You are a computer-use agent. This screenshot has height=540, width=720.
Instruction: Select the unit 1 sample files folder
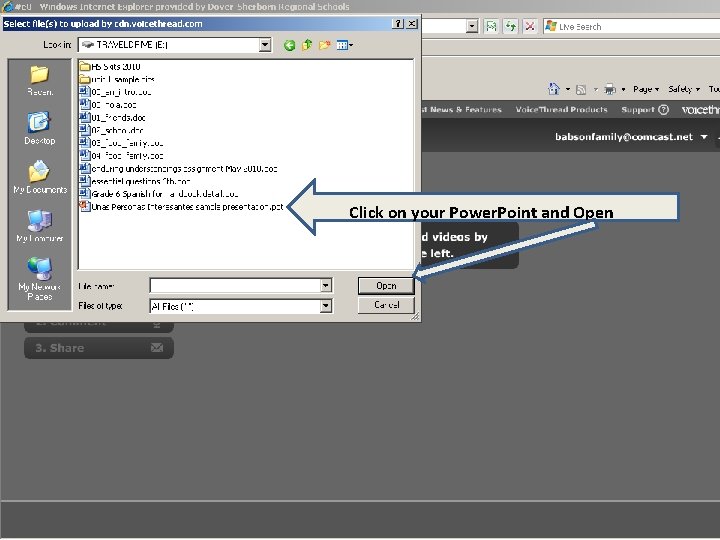tap(117, 79)
